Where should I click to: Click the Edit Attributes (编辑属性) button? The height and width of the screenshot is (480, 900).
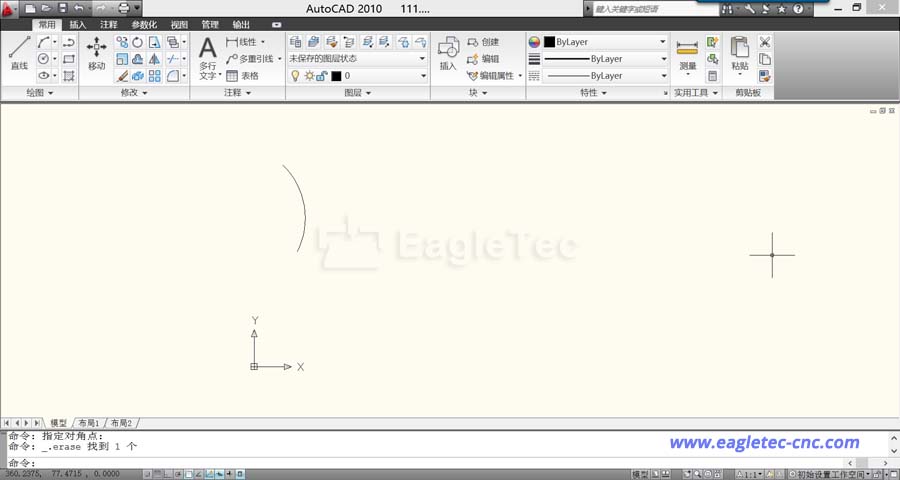[x=491, y=75]
